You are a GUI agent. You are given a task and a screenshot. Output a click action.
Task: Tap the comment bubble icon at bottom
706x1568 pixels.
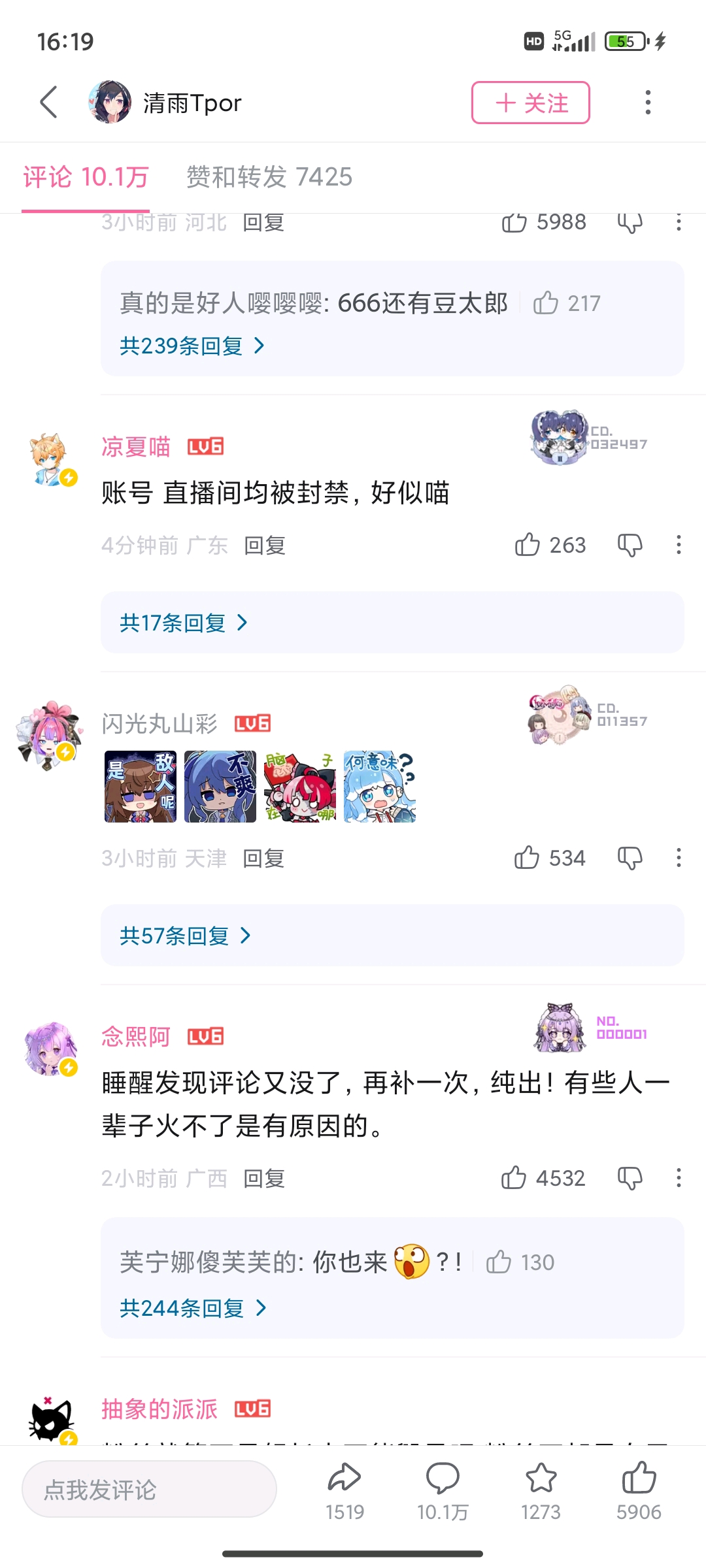tap(443, 1478)
